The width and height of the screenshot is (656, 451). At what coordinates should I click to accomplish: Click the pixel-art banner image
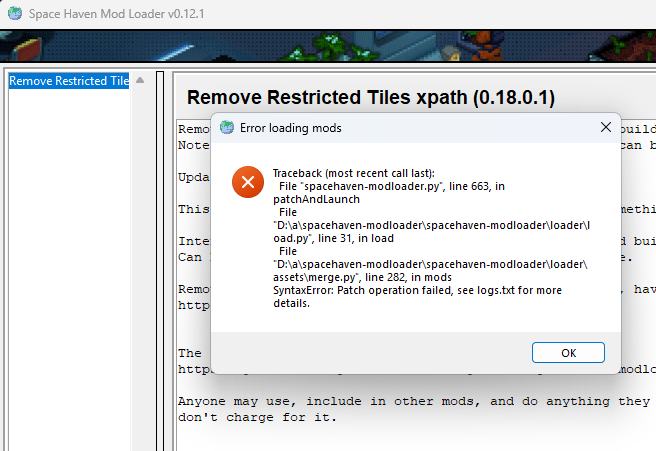point(328,46)
